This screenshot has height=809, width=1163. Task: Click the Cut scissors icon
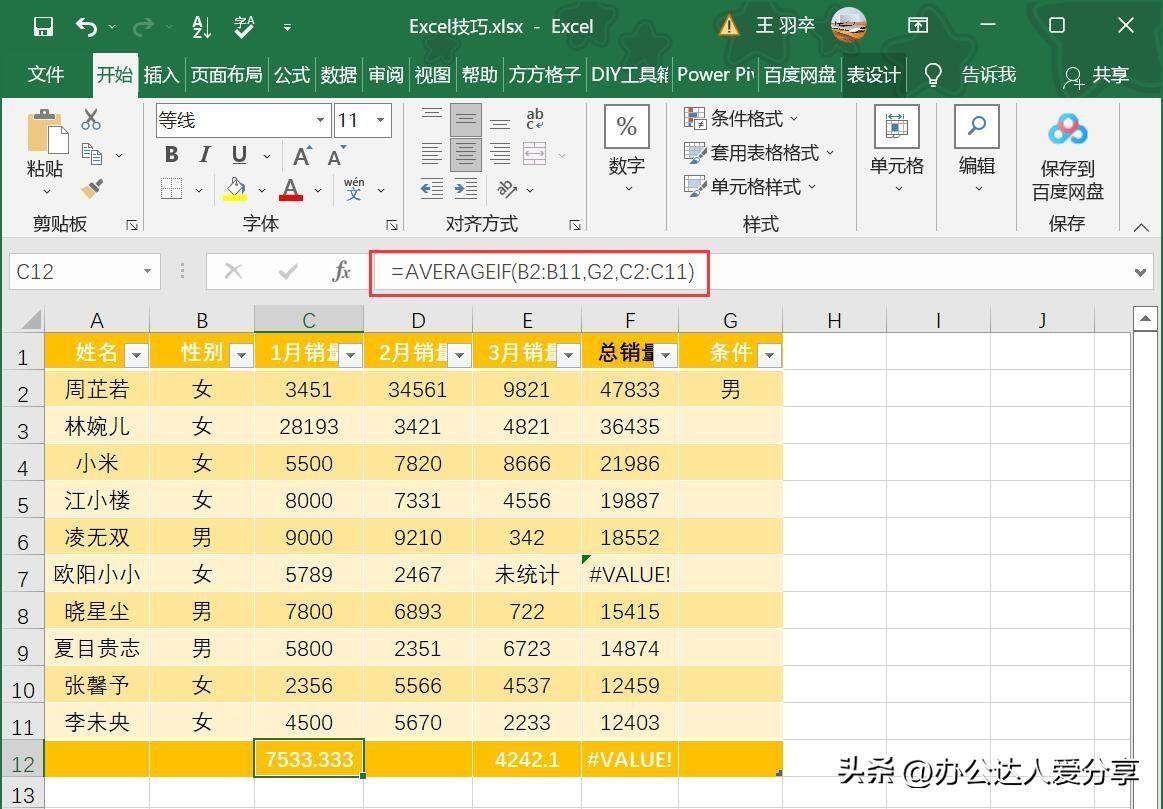click(91, 120)
